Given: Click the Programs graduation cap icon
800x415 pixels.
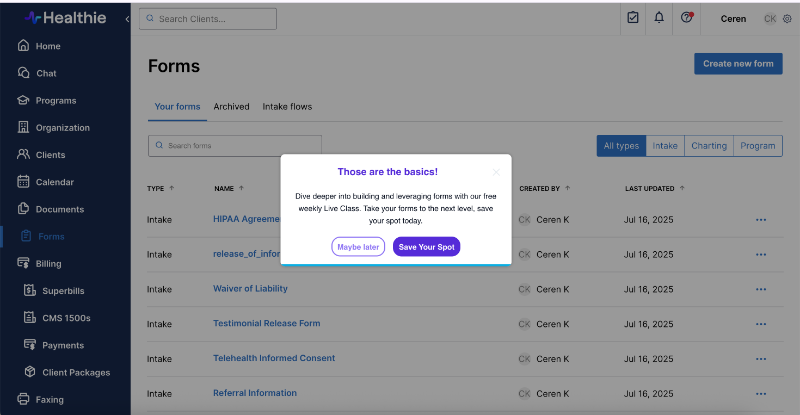Looking at the screenshot, I should tap(23, 100).
